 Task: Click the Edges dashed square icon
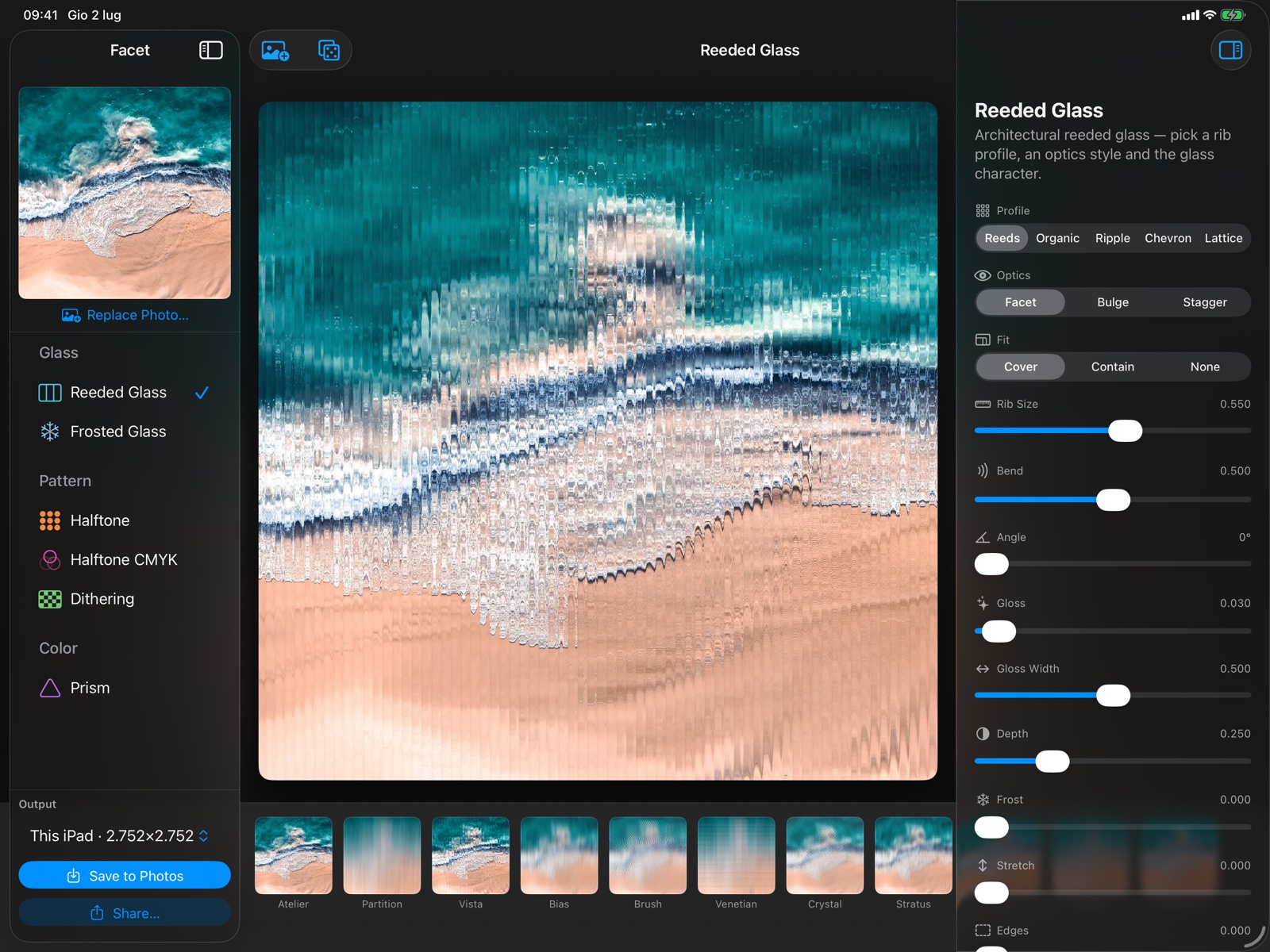coord(983,931)
